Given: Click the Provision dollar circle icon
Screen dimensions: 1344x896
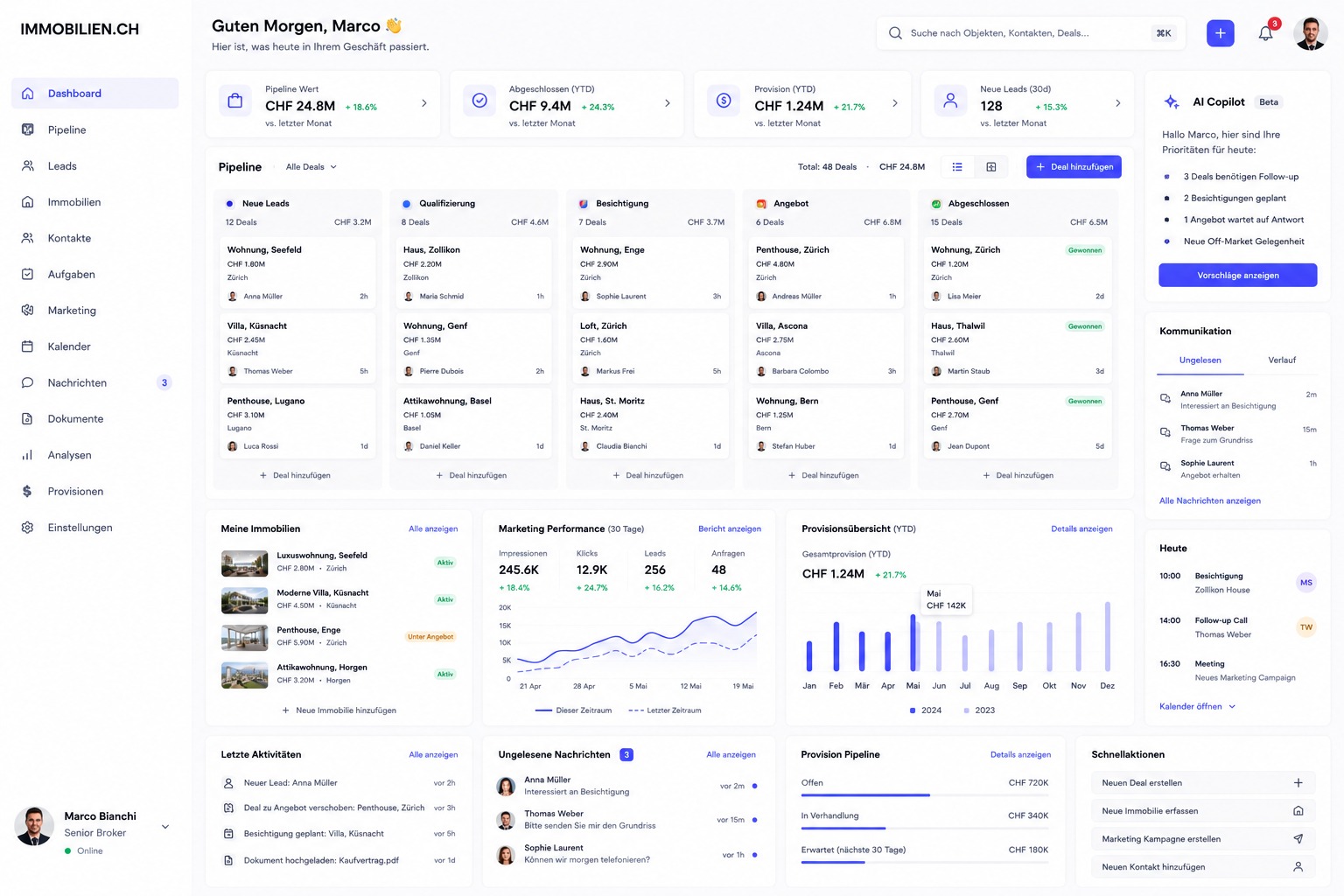Looking at the screenshot, I should tap(724, 101).
